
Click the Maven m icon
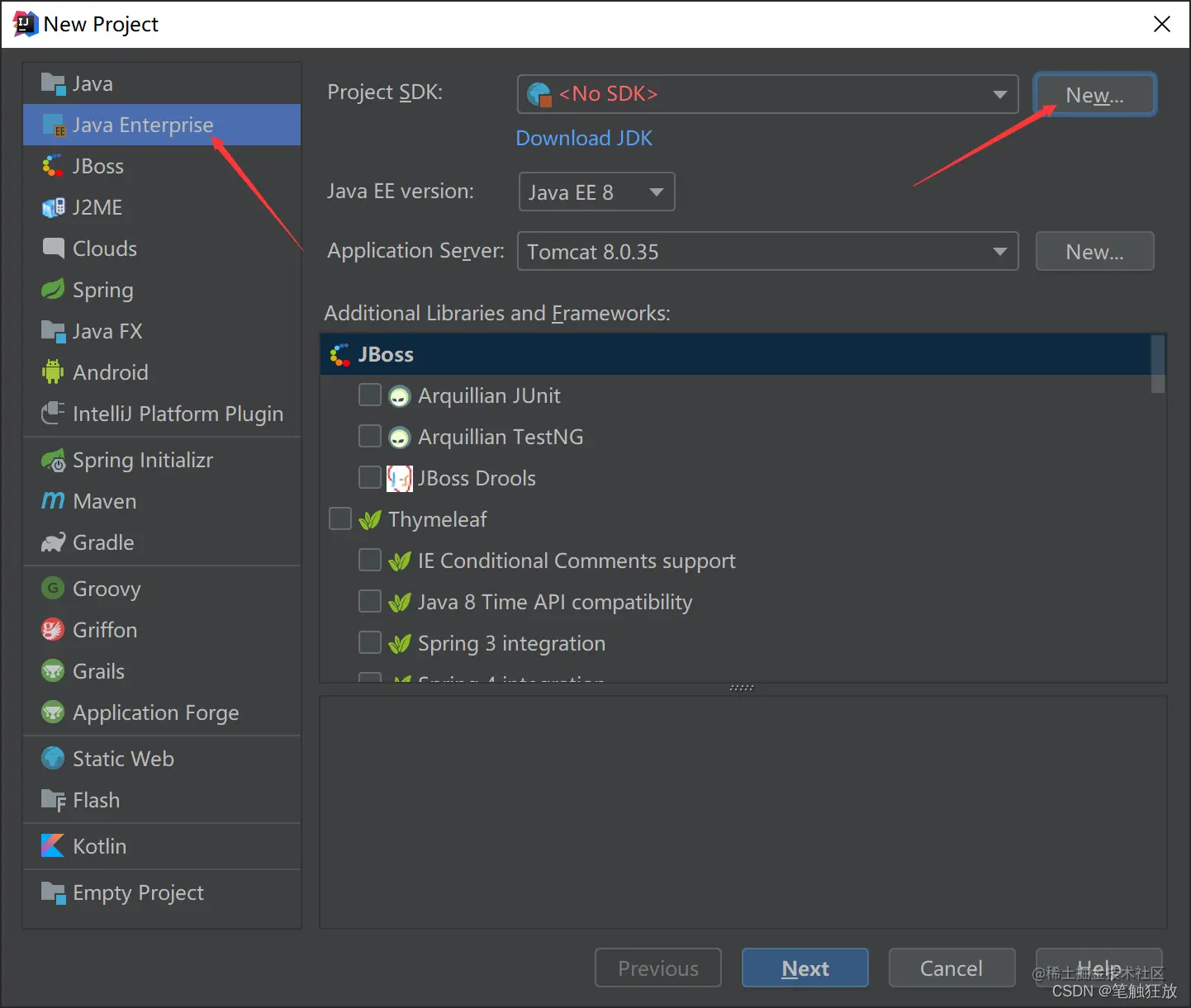pyautogui.click(x=53, y=501)
